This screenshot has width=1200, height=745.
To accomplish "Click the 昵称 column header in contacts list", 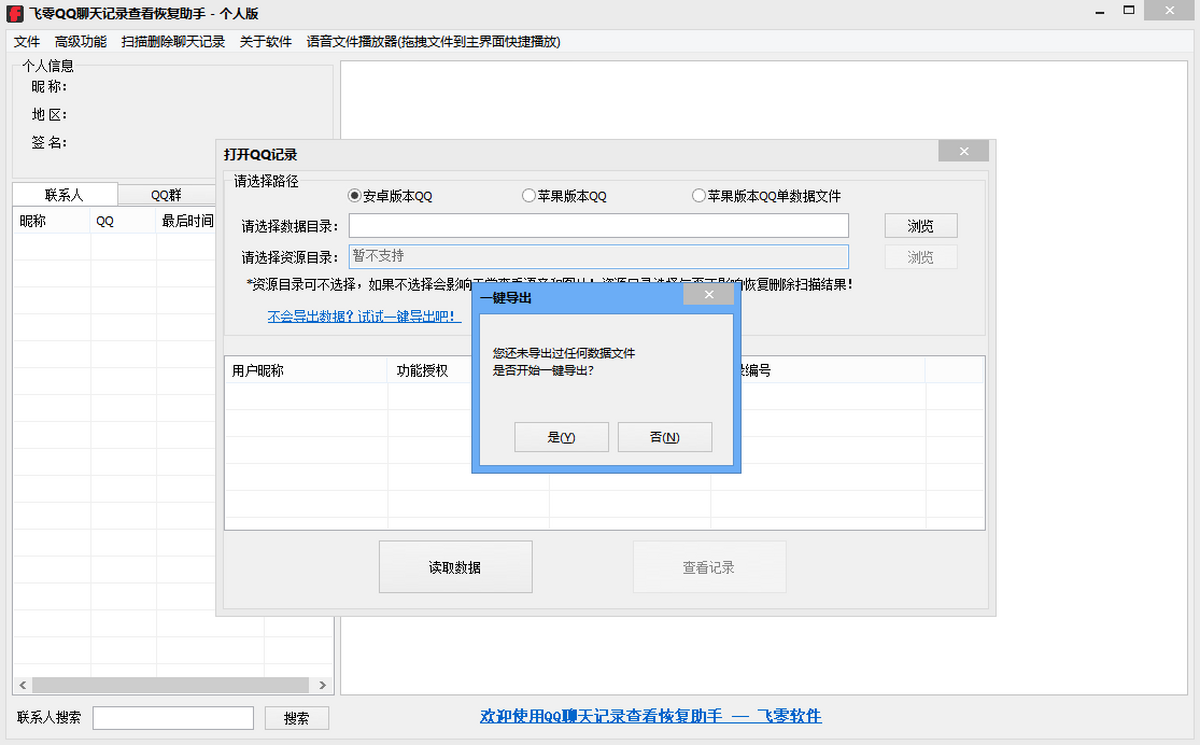I will click(51, 221).
